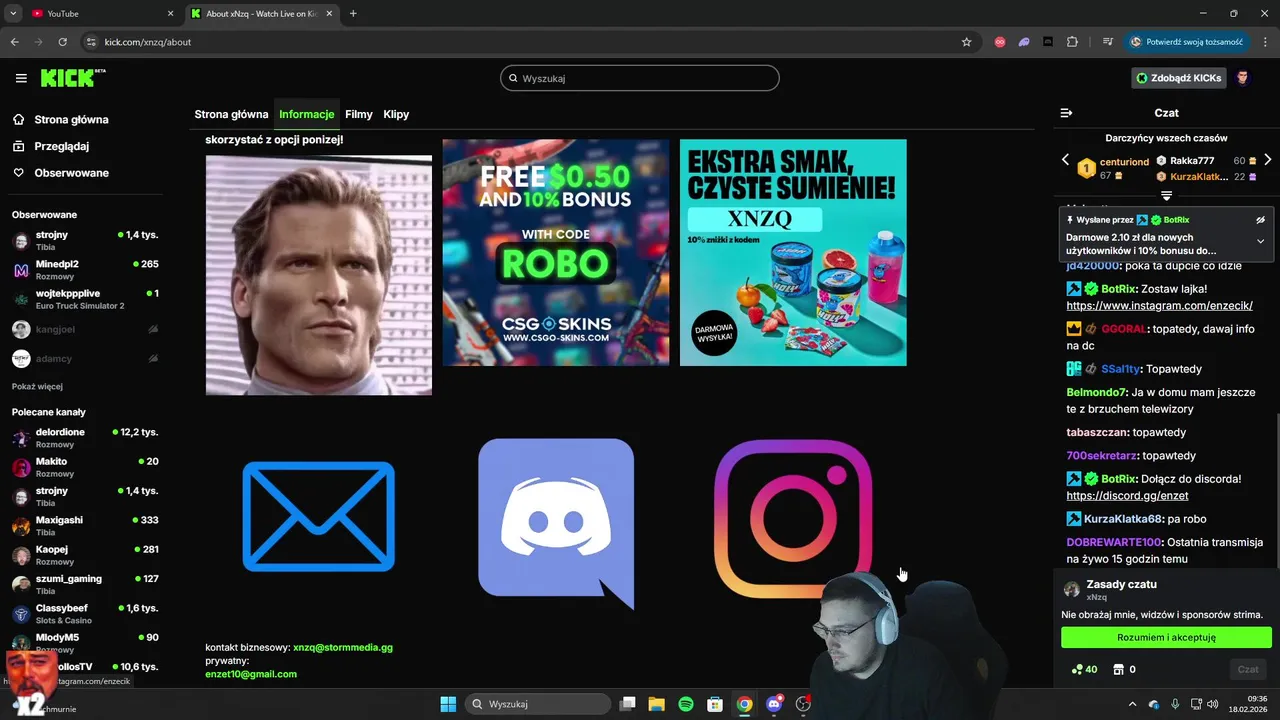This screenshot has height=720, width=1280.
Task: Open the Klipy tab
Action: point(396,114)
